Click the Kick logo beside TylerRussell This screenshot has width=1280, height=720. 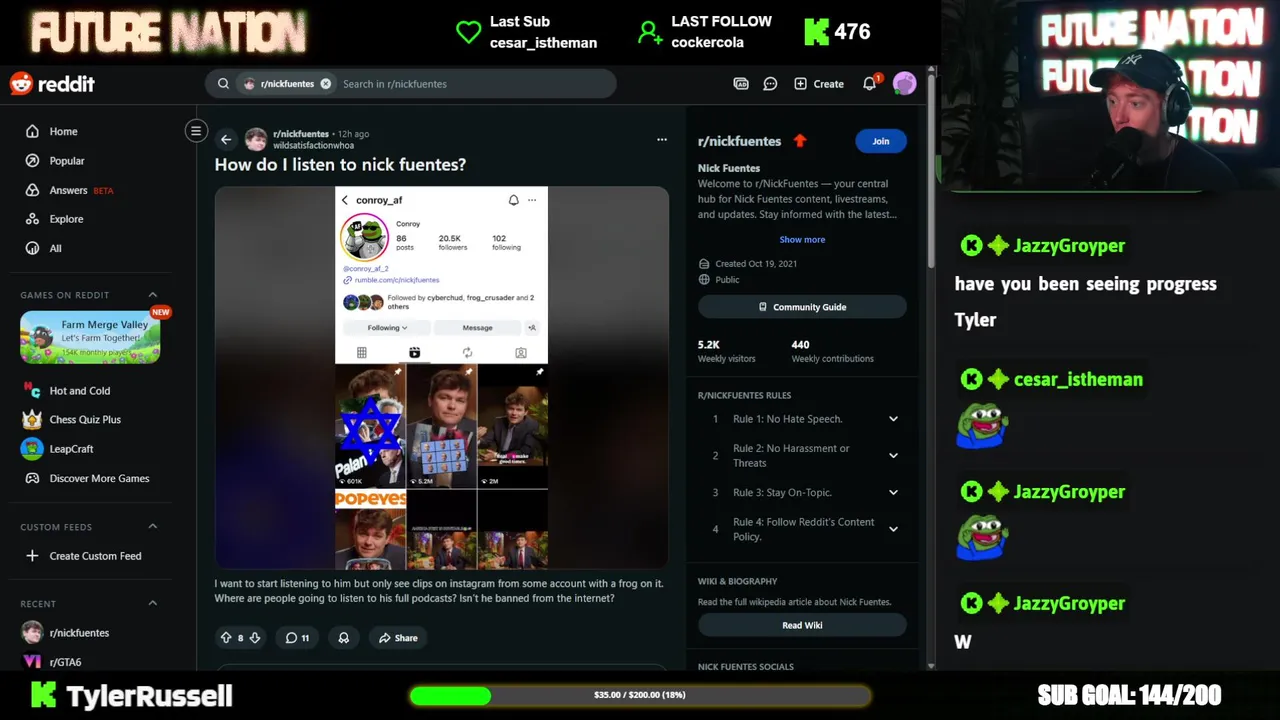point(43,695)
